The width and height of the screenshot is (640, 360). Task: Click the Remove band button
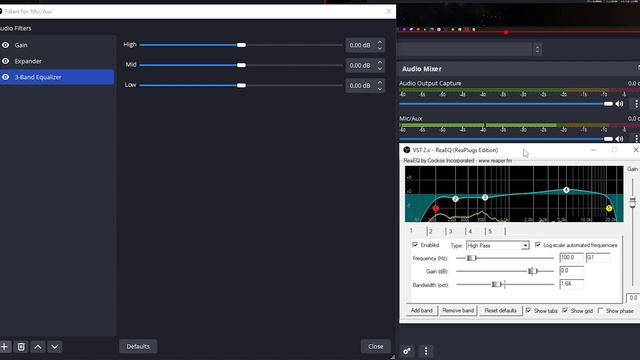(x=458, y=311)
